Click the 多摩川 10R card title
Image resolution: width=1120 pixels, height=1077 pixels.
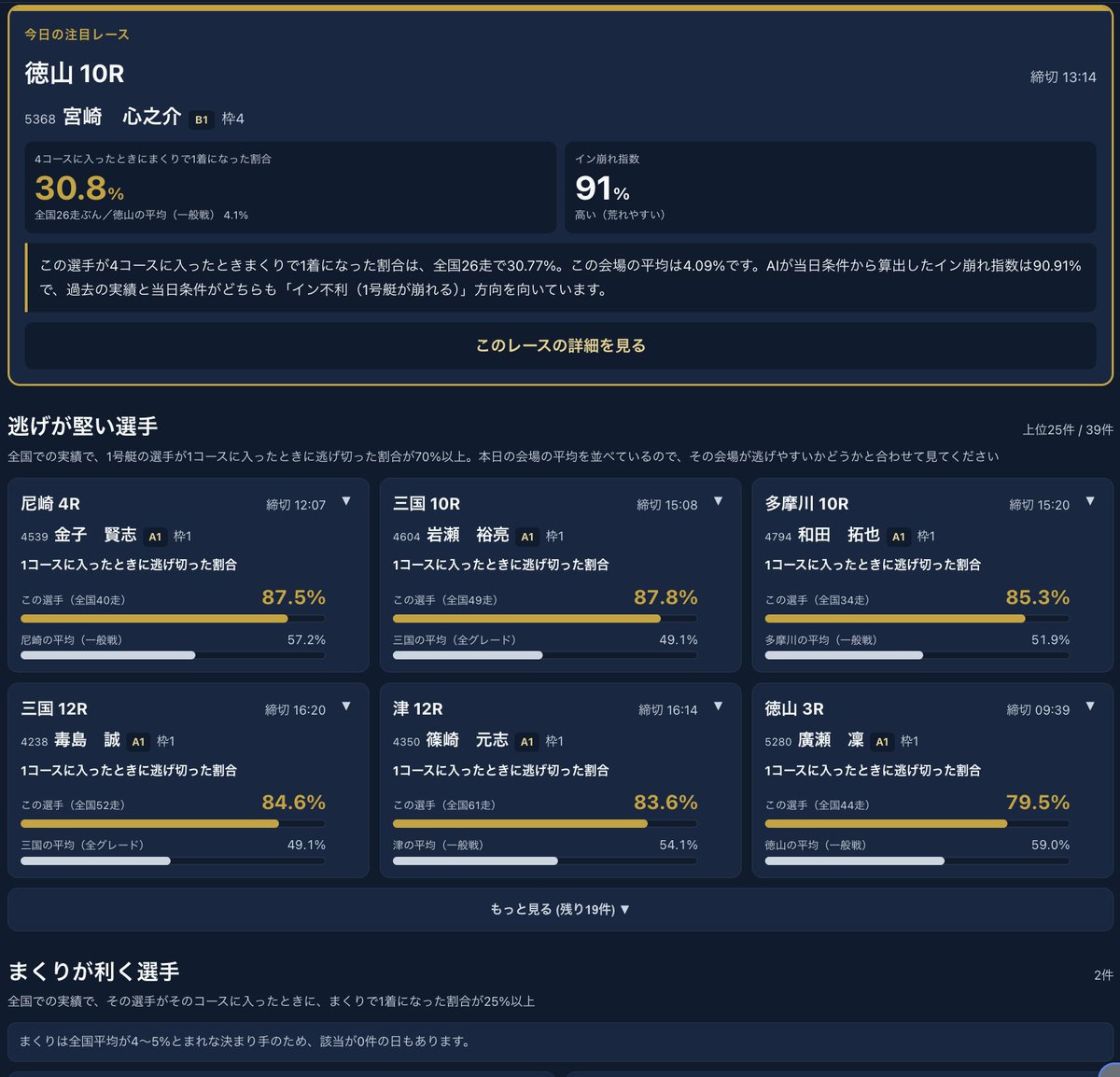(x=806, y=504)
